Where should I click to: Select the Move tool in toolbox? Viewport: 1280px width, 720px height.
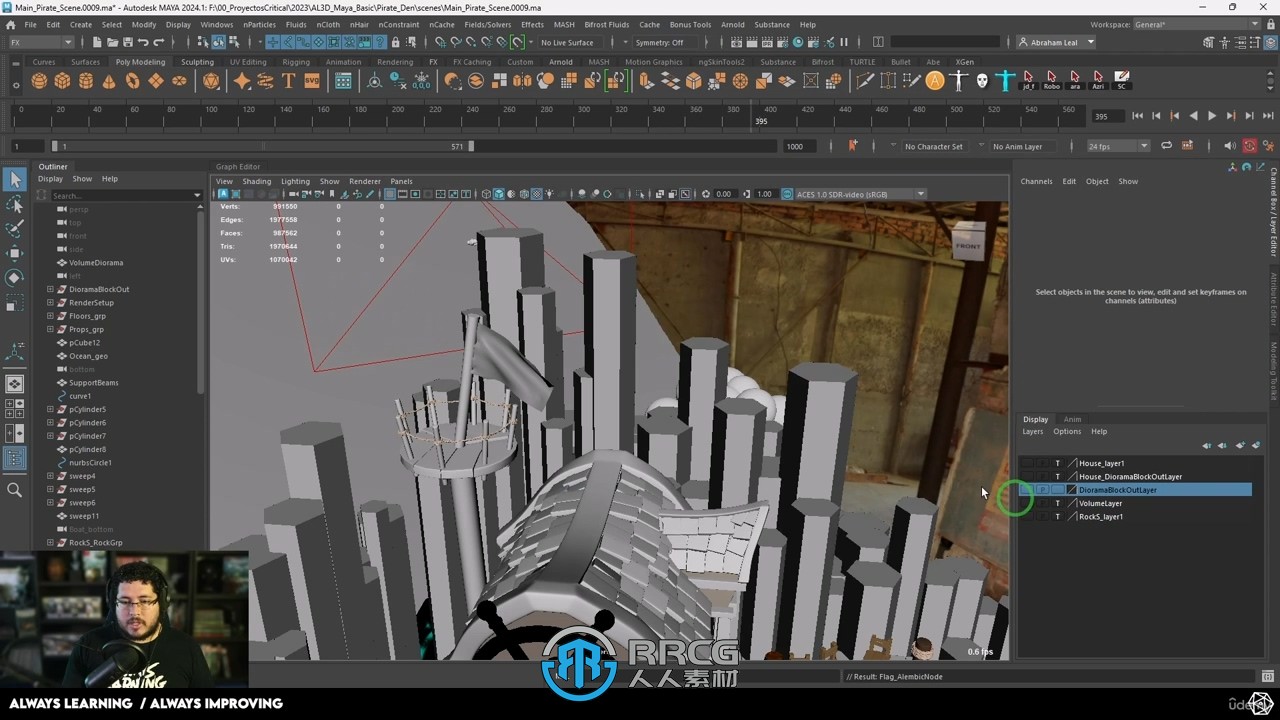tap(14, 253)
